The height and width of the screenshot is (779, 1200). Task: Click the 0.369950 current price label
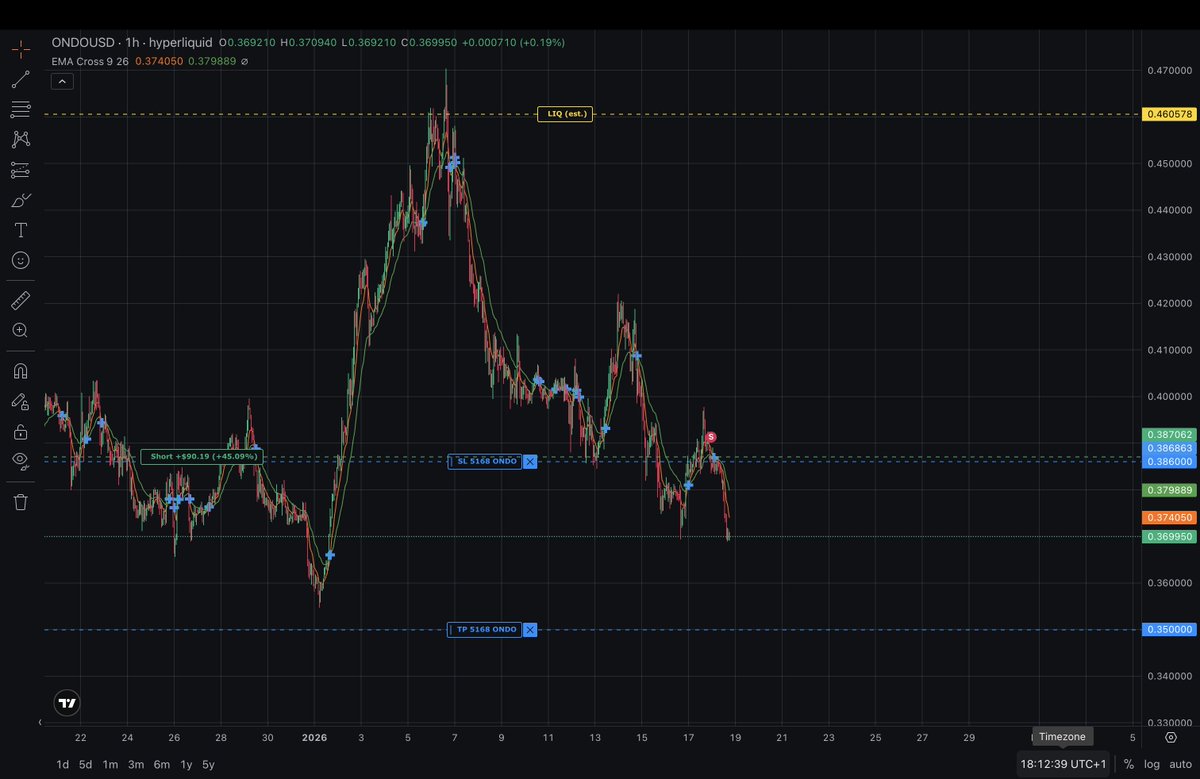coord(1168,537)
